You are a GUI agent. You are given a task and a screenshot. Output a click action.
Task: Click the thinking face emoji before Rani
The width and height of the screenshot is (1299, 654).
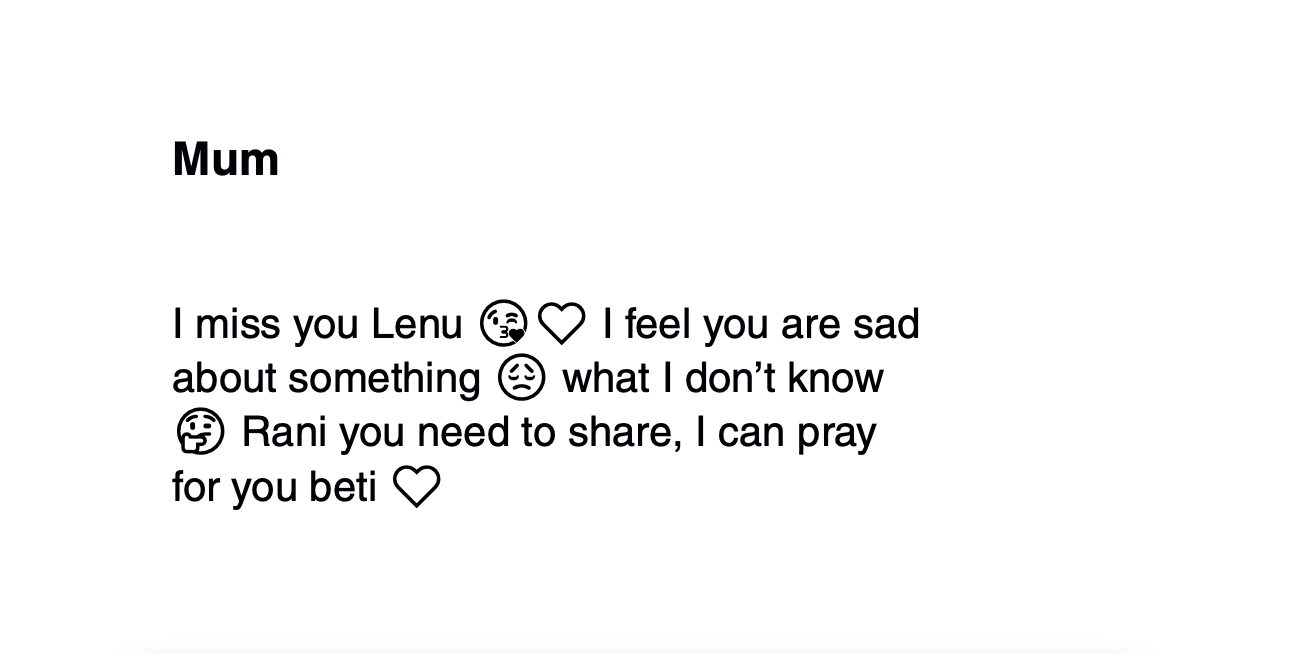click(199, 433)
